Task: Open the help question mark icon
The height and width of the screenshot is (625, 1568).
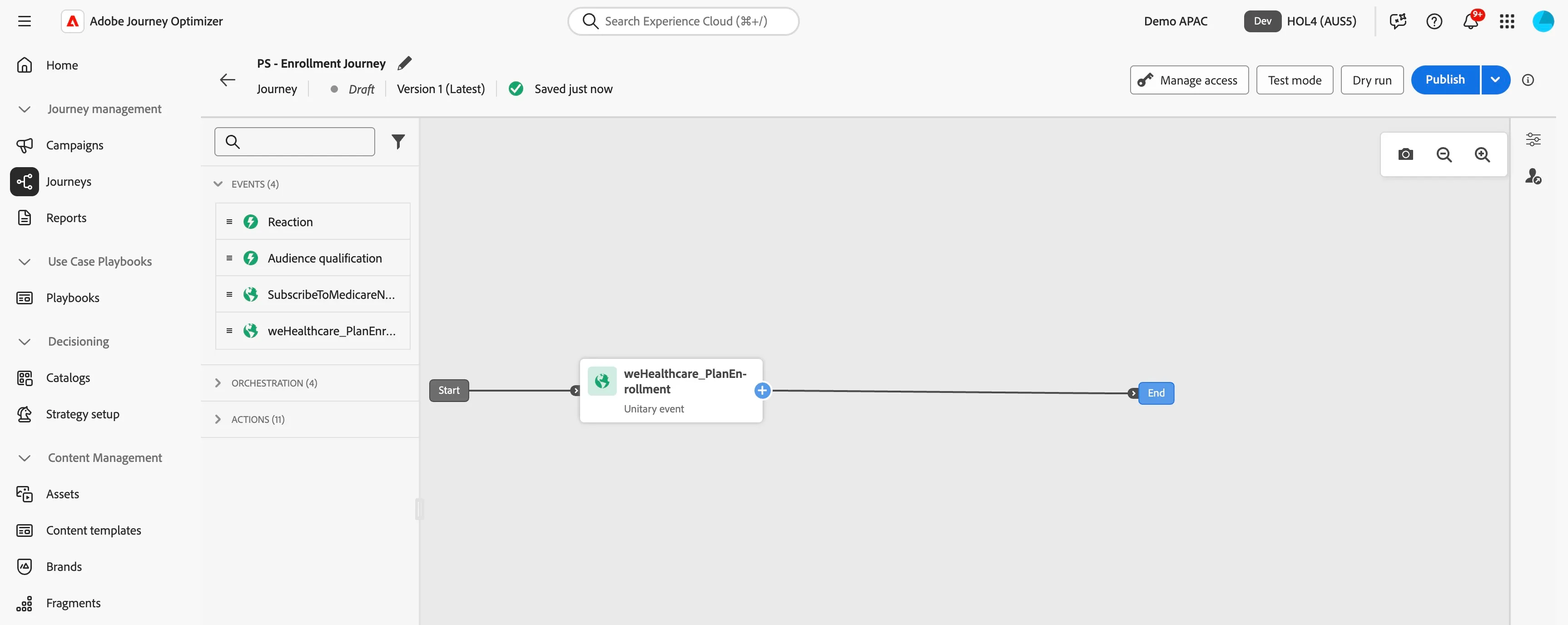Action: point(1434,21)
